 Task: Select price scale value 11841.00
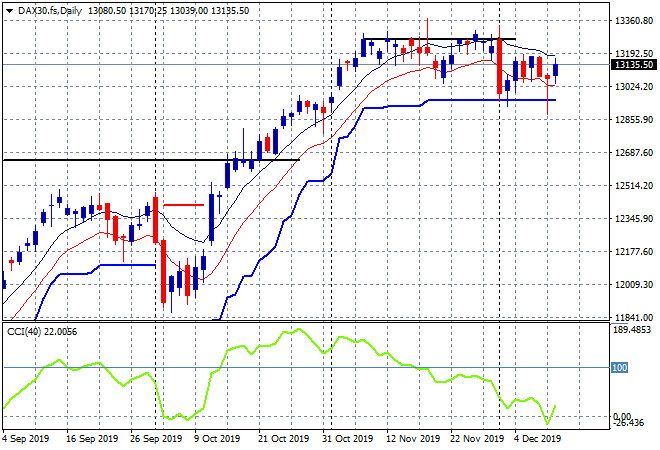click(x=634, y=317)
